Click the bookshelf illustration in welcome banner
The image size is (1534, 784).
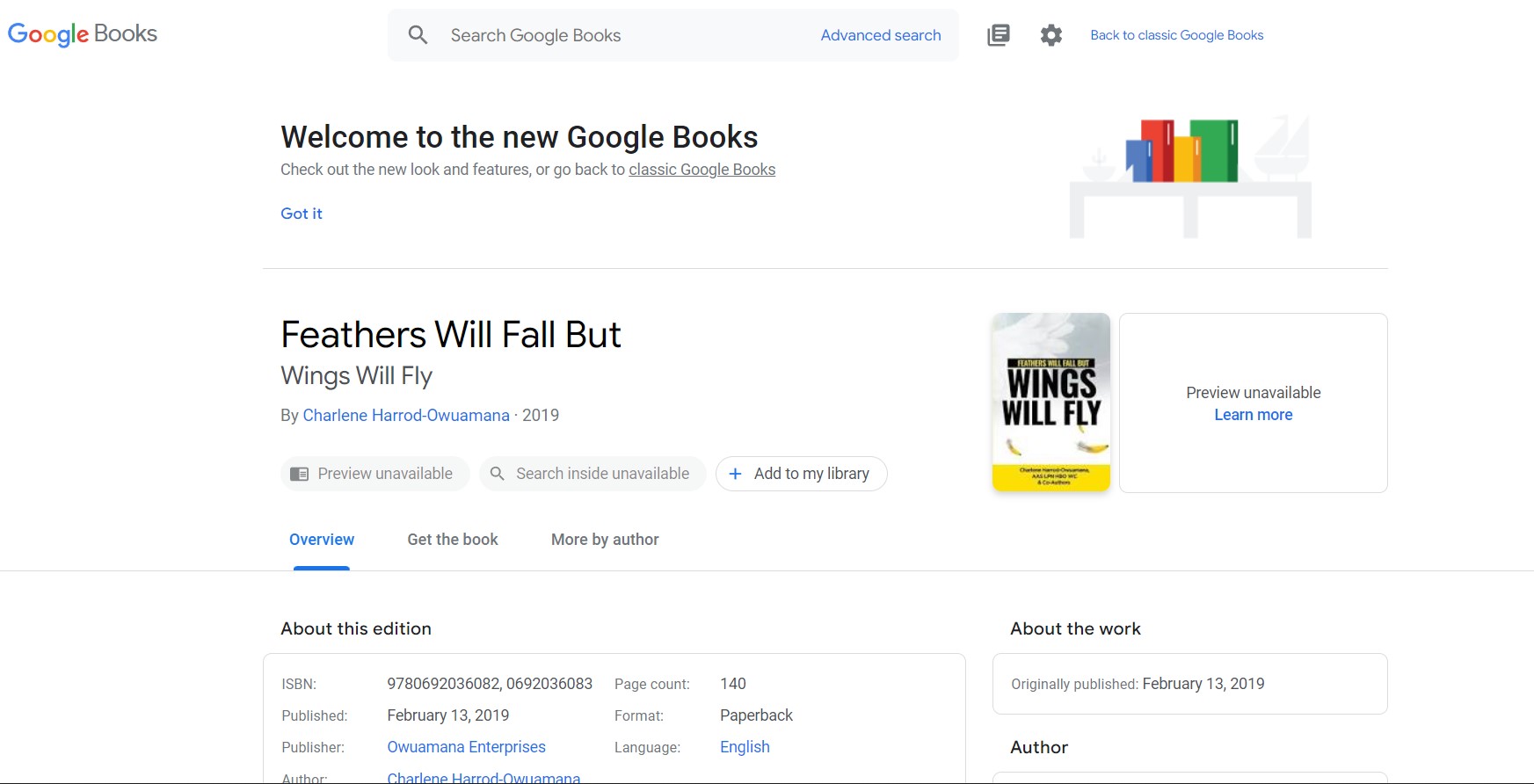[1189, 176]
